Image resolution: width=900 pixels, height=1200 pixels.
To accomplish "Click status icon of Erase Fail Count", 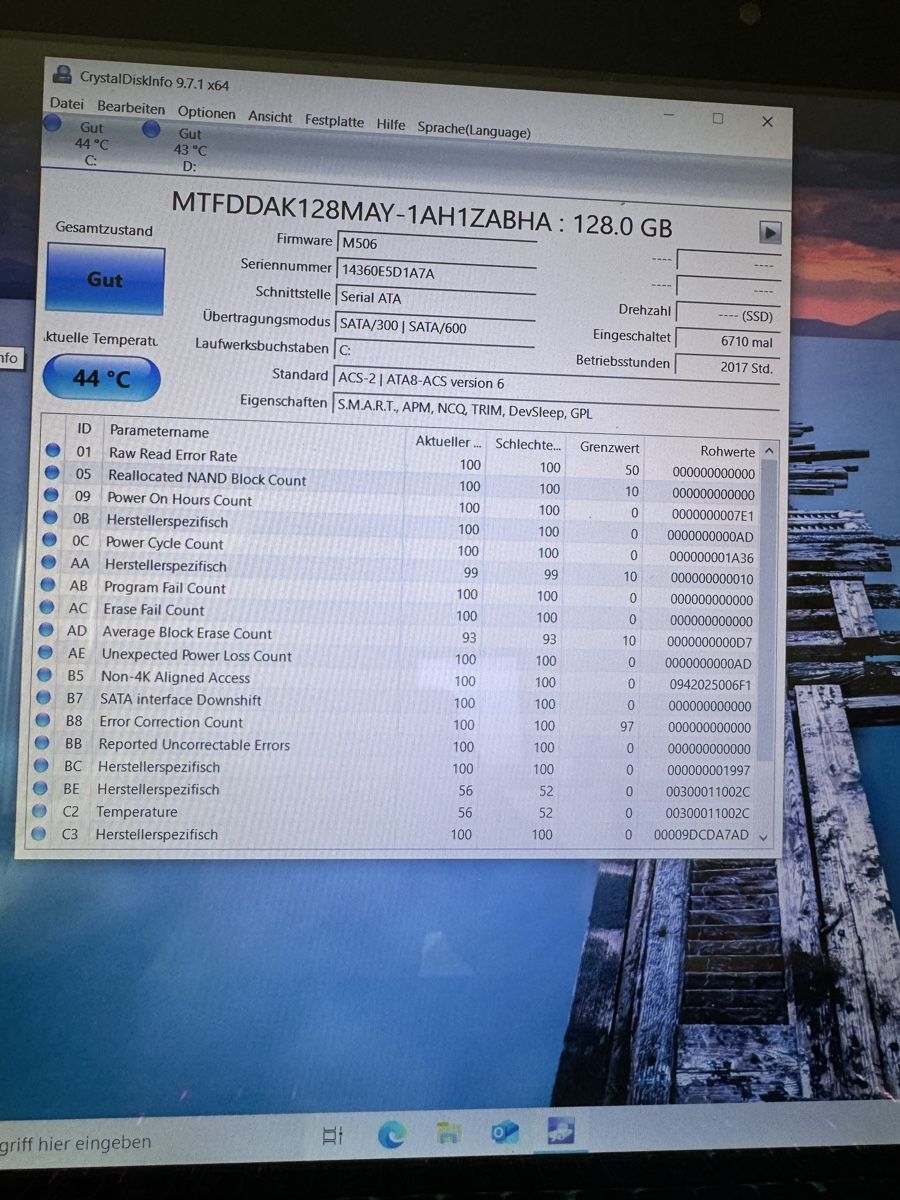I will [x=46, y=607].
